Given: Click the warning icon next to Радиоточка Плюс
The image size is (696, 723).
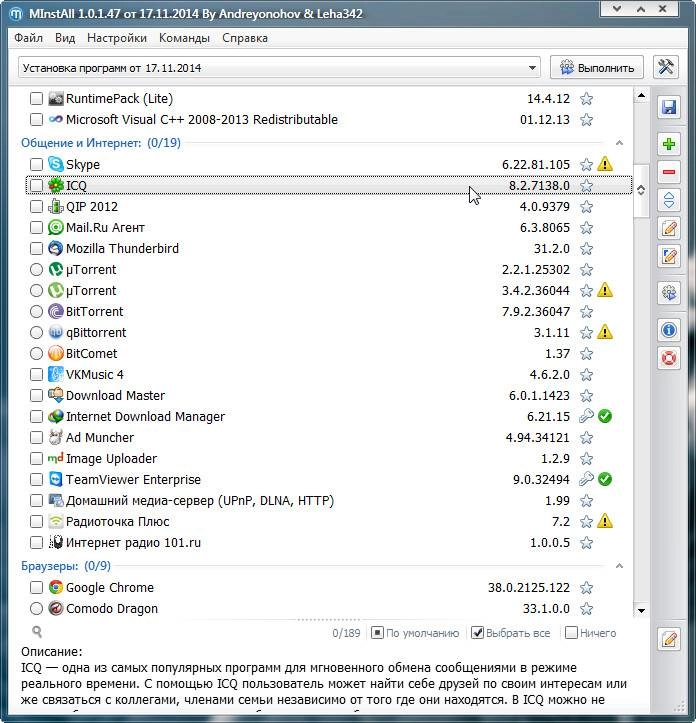Looking at the screenshot, I should click(x=605, y=521).
